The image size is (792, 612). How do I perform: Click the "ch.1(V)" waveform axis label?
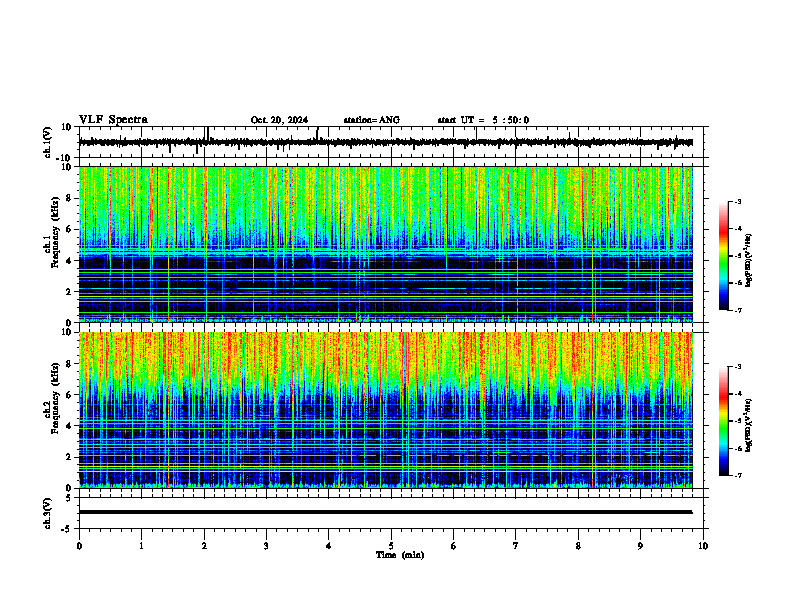pos(47,142)
